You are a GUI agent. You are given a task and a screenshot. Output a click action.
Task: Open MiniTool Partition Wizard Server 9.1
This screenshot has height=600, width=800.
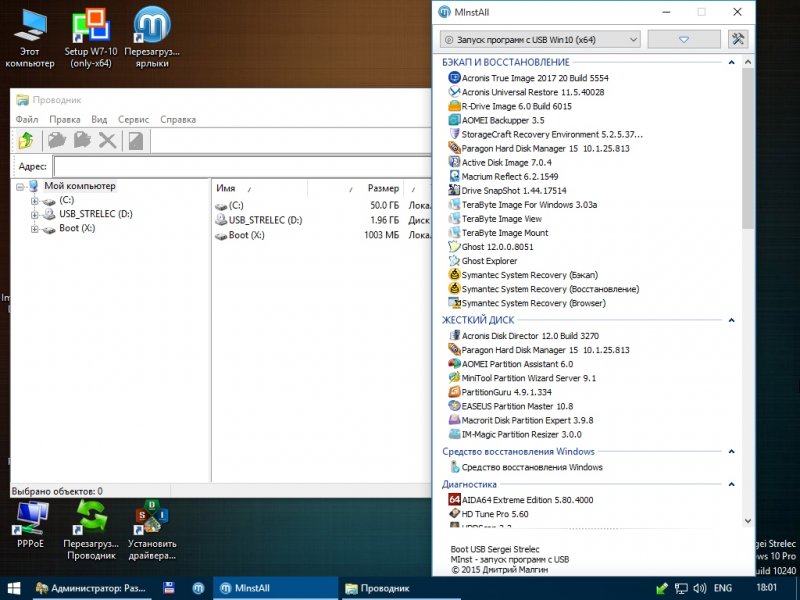click(522, 378)
